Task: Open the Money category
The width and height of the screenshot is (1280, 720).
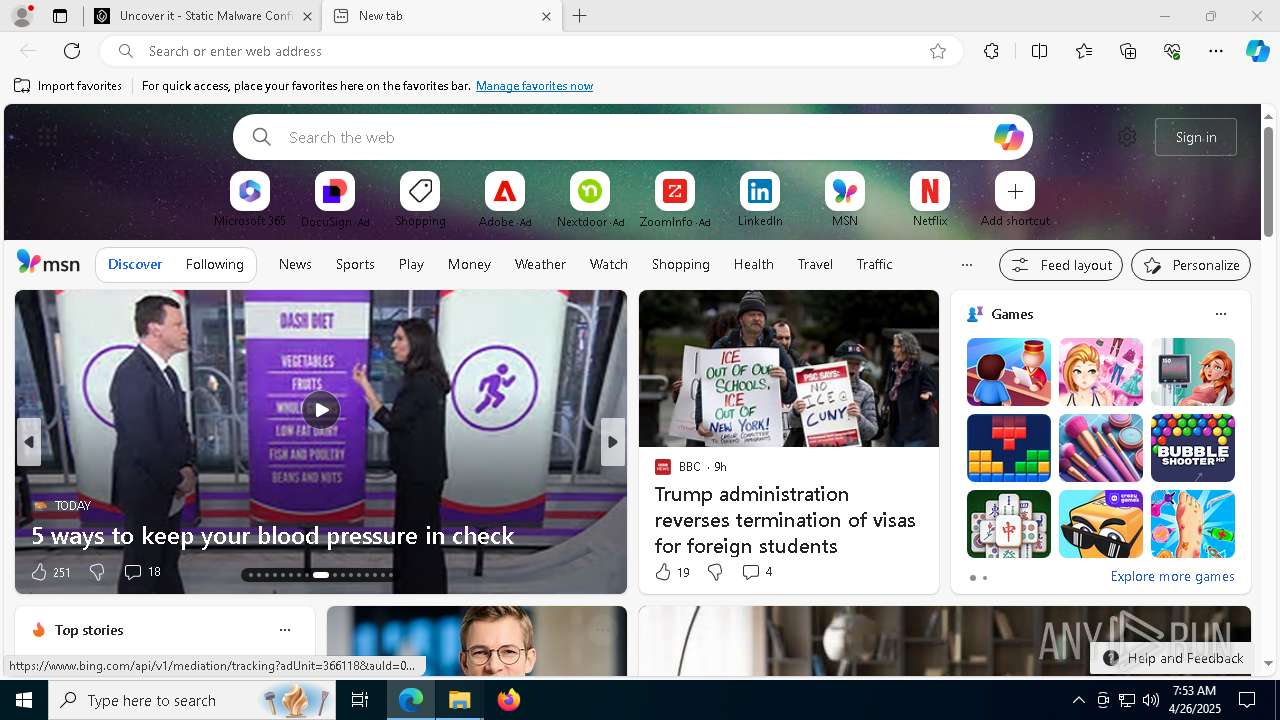Action: point(469,265)
